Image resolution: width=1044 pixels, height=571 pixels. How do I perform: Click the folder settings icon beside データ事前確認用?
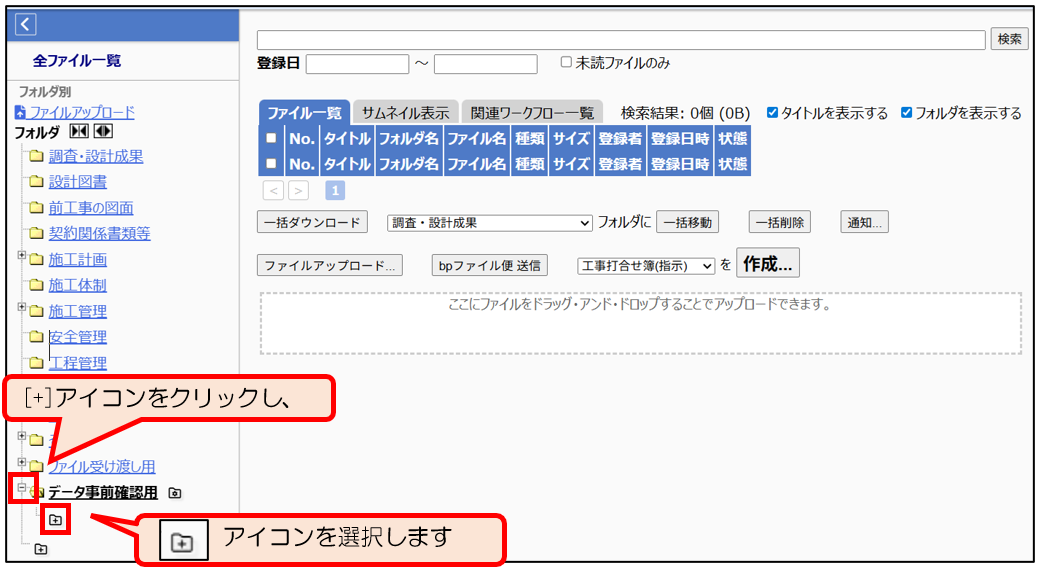(x=175, y=493)
